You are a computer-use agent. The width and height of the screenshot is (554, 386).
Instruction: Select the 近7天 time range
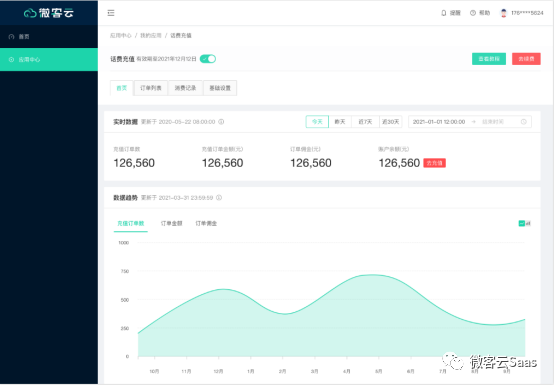click(x=365, y=122)
